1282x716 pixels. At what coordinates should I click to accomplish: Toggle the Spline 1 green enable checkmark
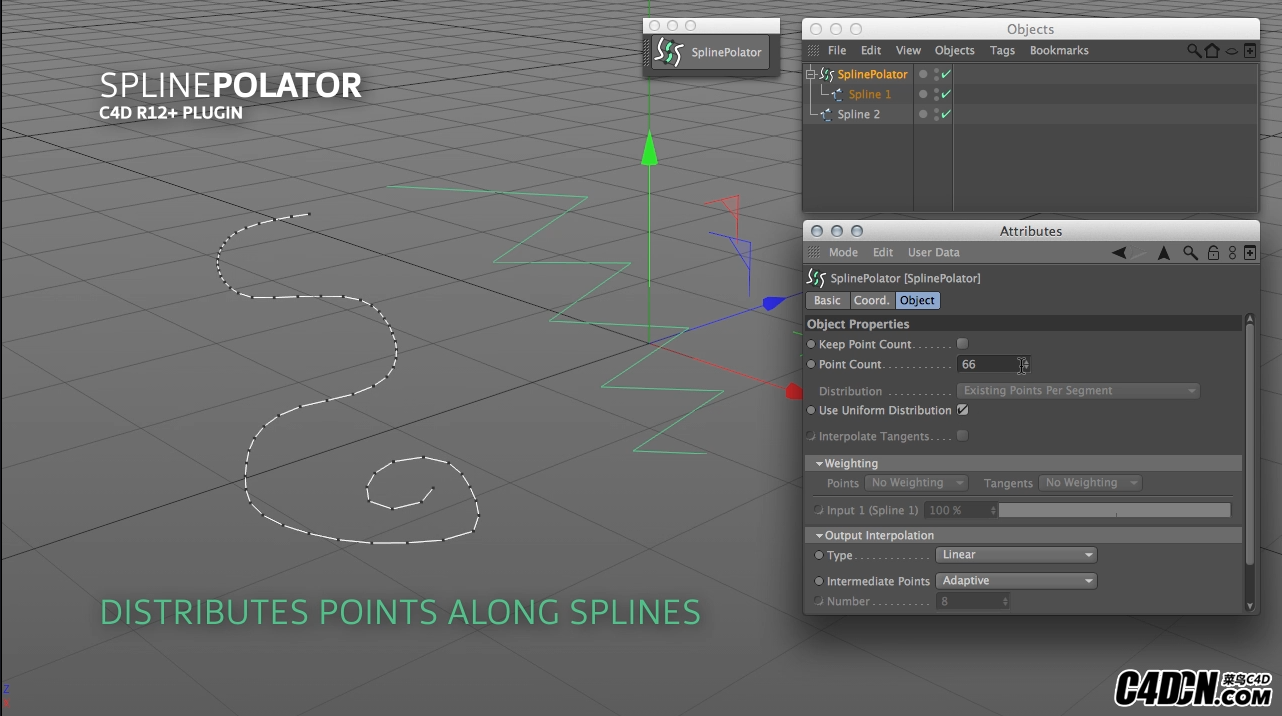945,94
